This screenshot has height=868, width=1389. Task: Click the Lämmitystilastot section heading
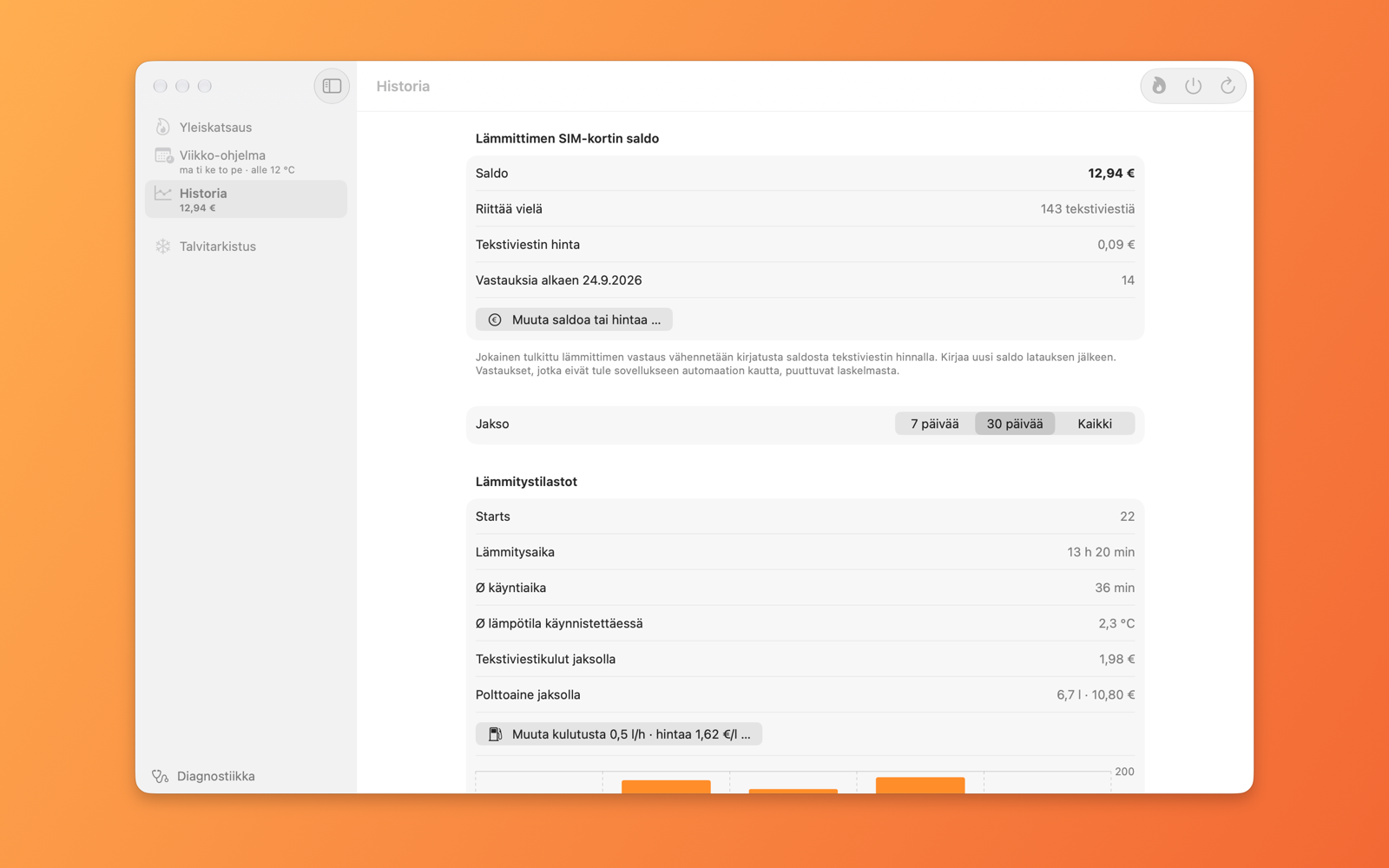(526, 482)
